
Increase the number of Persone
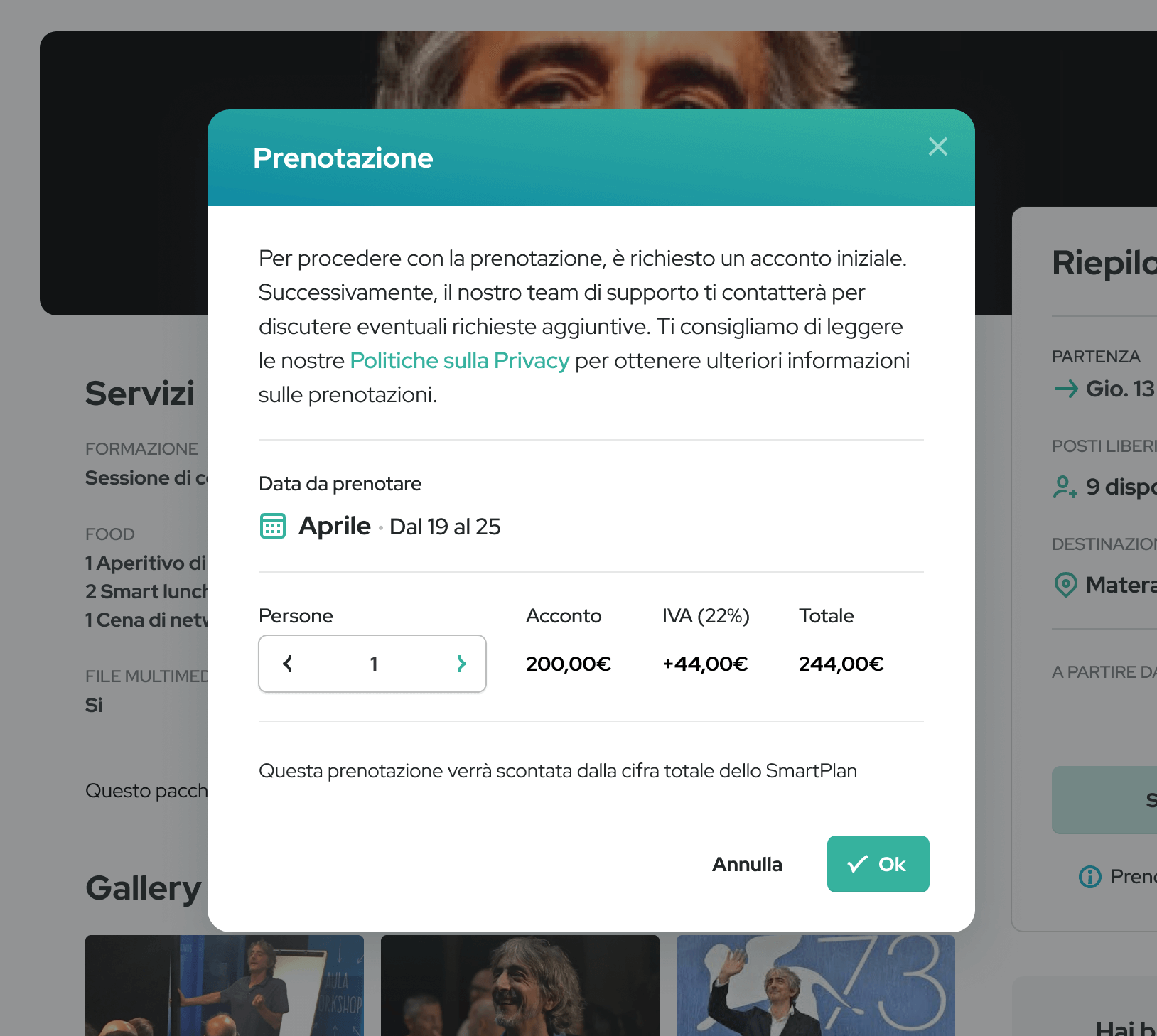tap(461, 664)
